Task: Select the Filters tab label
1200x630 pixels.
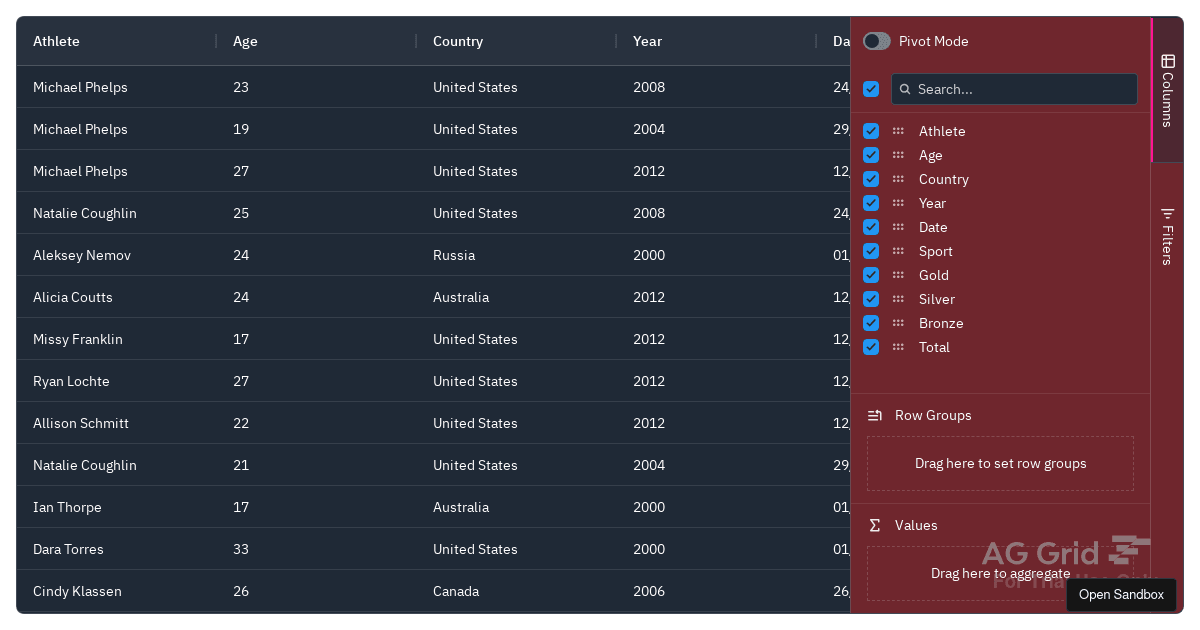Action: click(x=1167, y=243)
